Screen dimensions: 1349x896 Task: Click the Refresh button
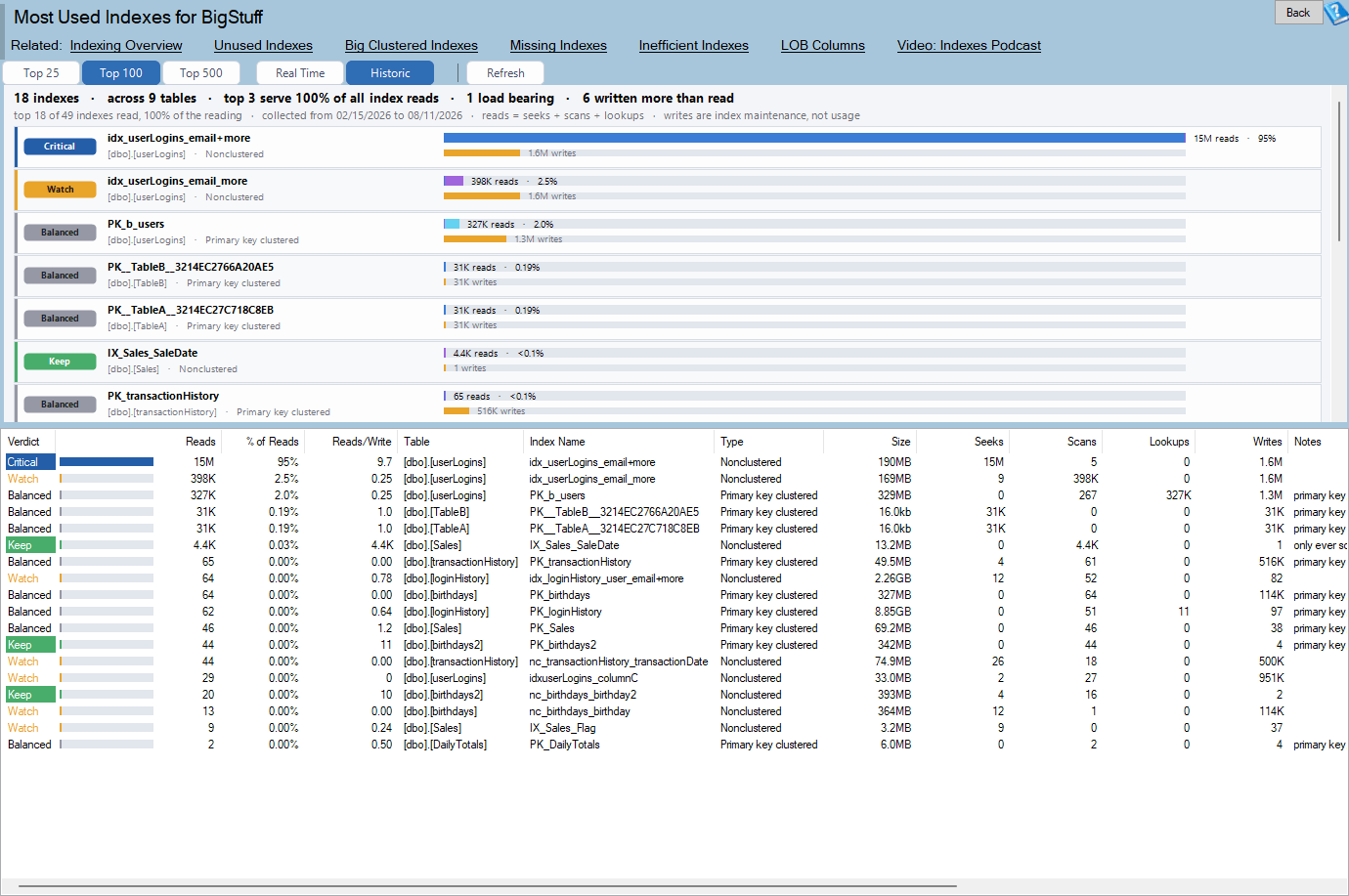(505, 73)
